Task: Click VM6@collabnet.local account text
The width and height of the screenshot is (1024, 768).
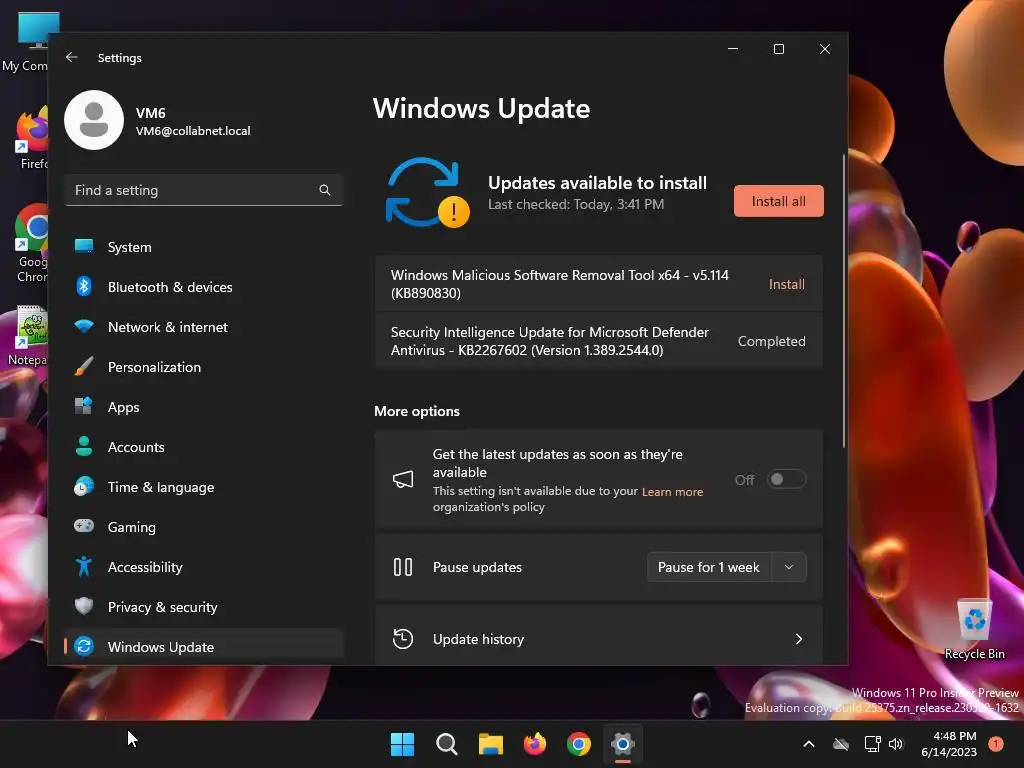Action: [x=193, y=131]
